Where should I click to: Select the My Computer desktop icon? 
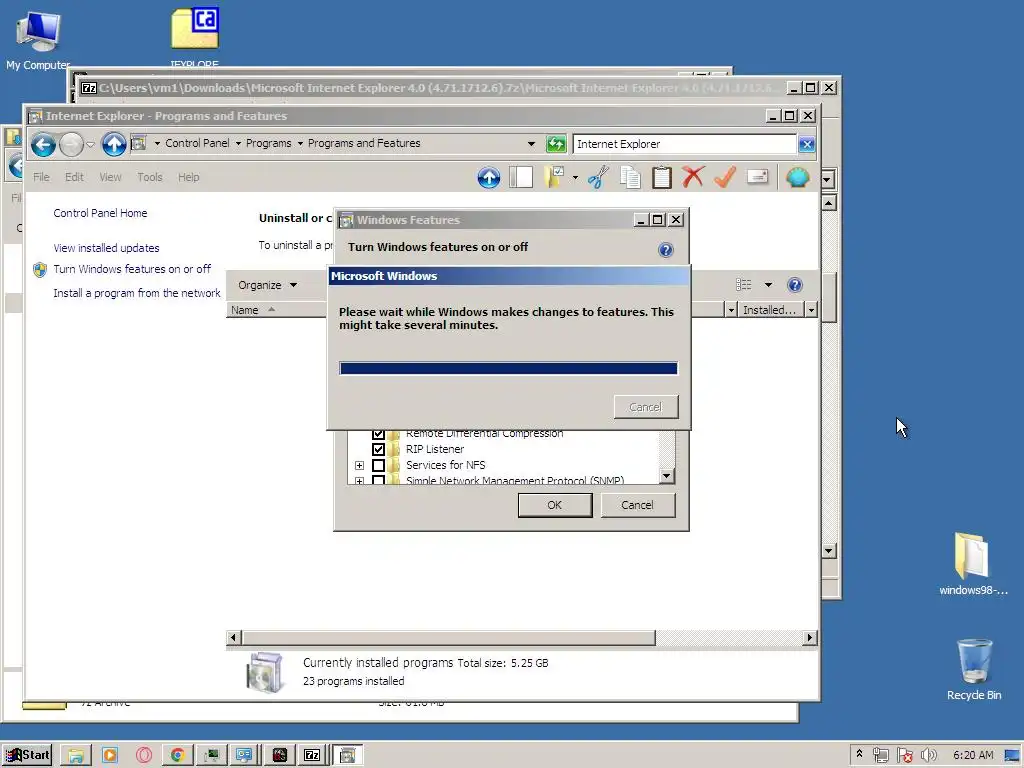(39, 40)
